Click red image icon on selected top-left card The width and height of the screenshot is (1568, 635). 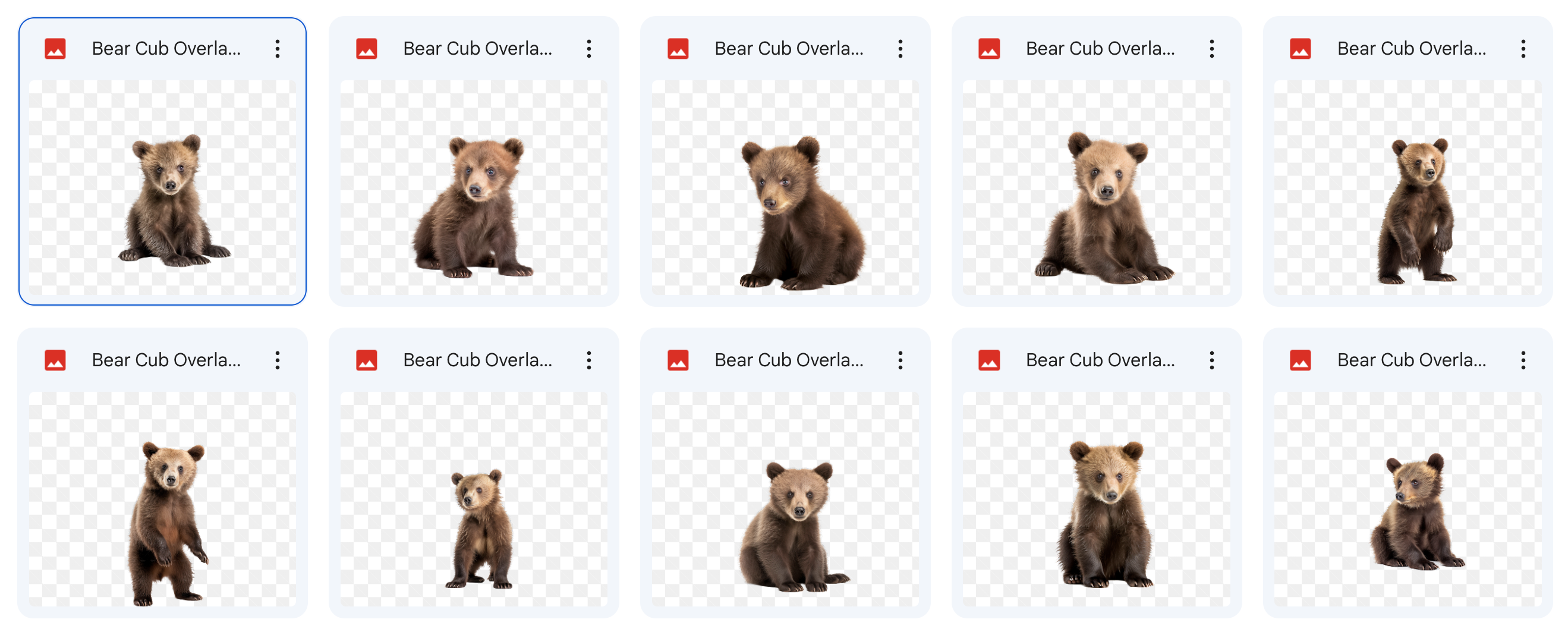55,49
